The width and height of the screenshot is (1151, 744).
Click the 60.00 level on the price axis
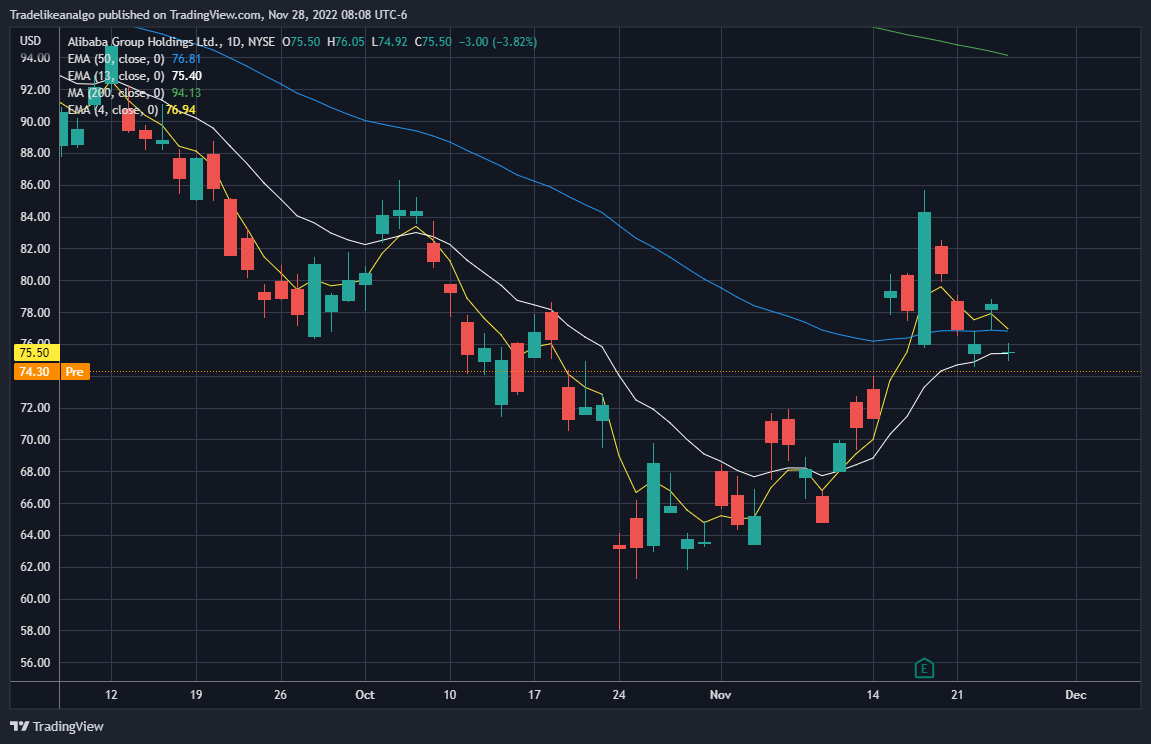35,599
